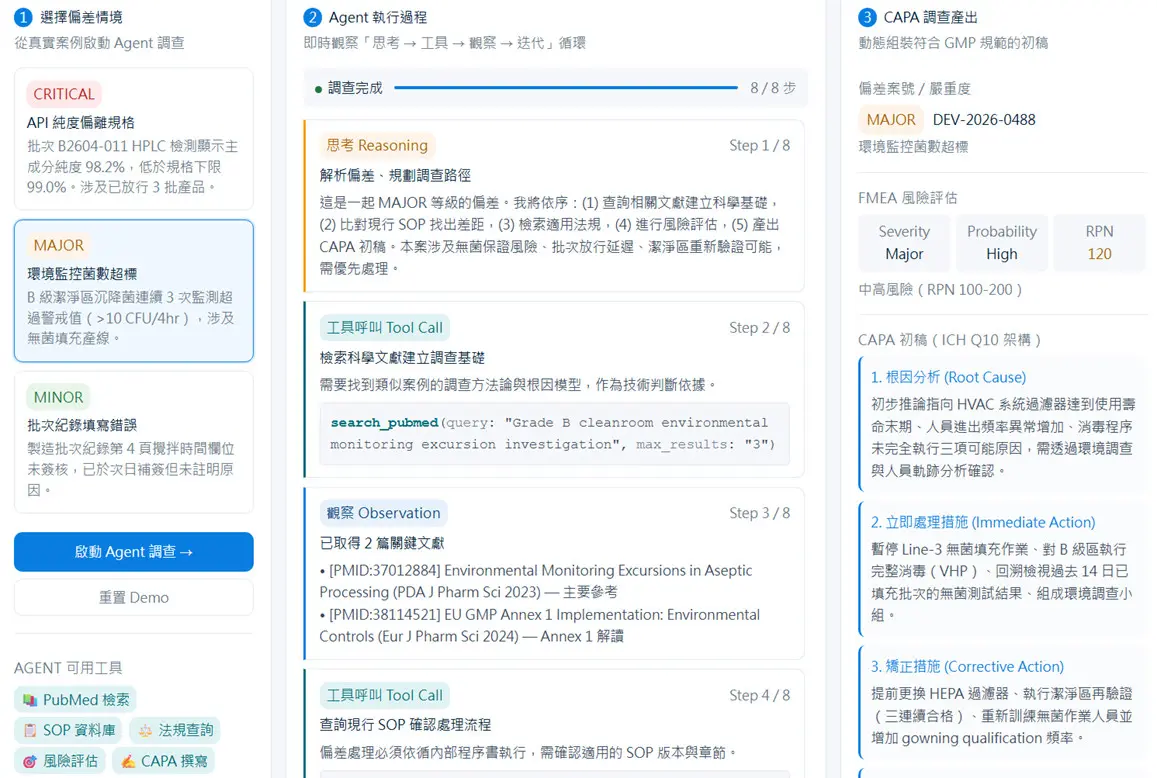This screenshot has width=1157, height=778.
Task: Click the PMID:37012884 reference line
Action: tap(536, 581)
